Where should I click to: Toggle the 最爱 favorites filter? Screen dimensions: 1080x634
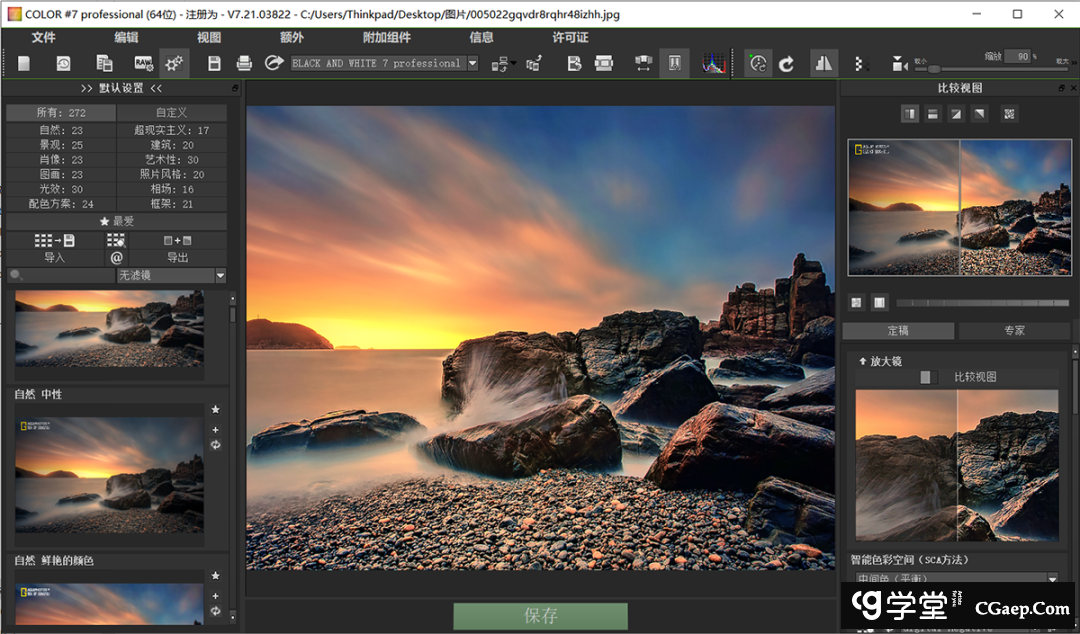pyautogui.click(x=116, y=221)
